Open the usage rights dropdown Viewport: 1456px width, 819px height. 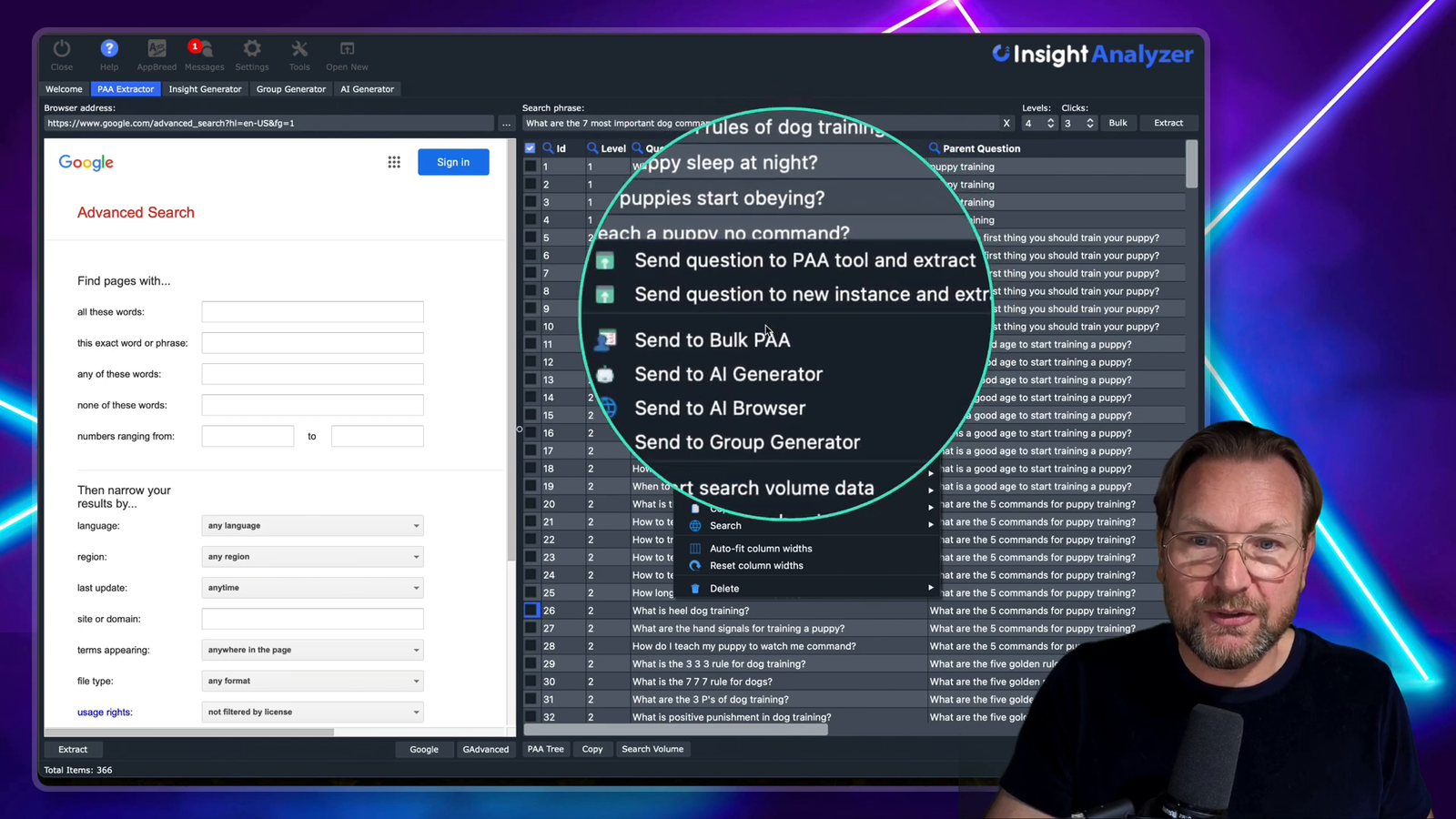[x=312, y=712]
